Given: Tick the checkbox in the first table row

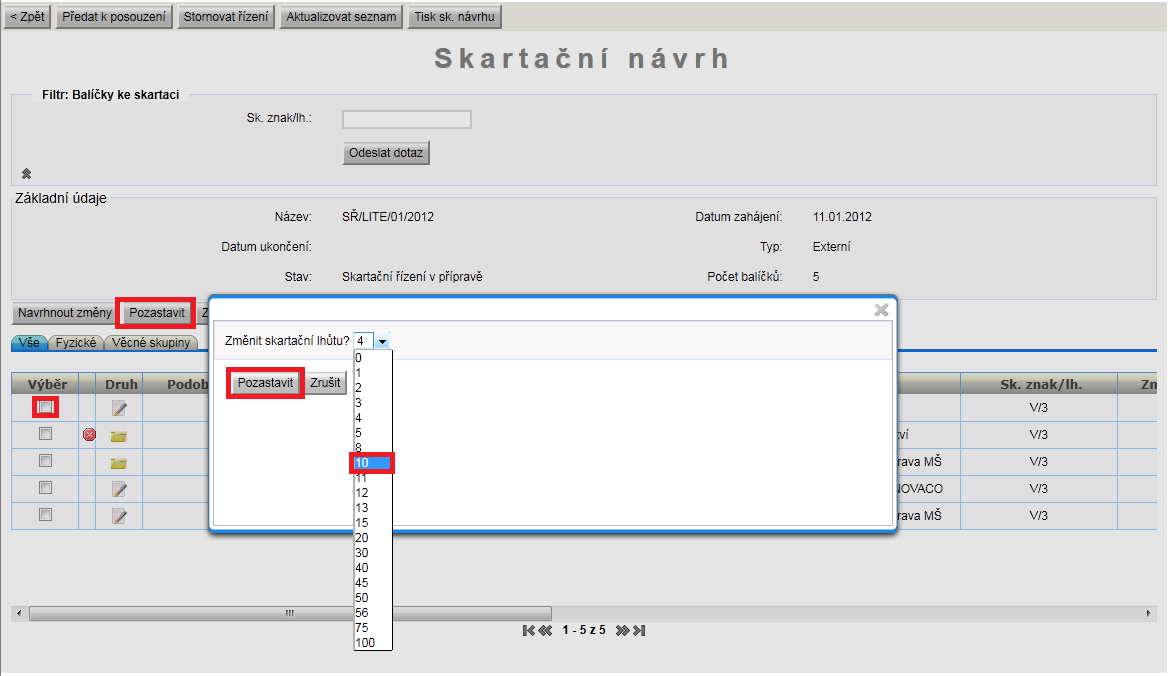Looking at the screenshot, I should (x=46, y=407).
